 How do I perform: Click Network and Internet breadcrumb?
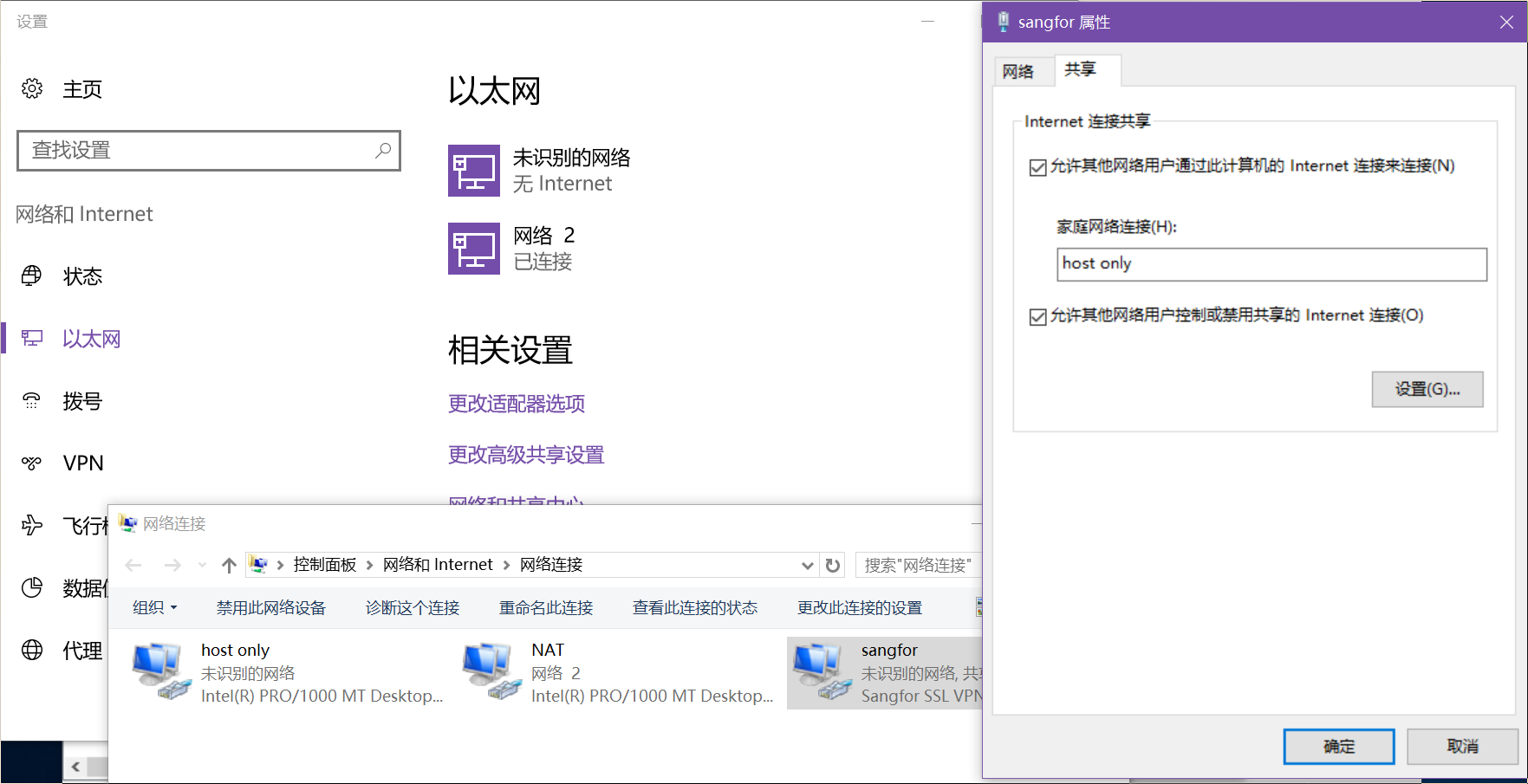tap(438, 565)
